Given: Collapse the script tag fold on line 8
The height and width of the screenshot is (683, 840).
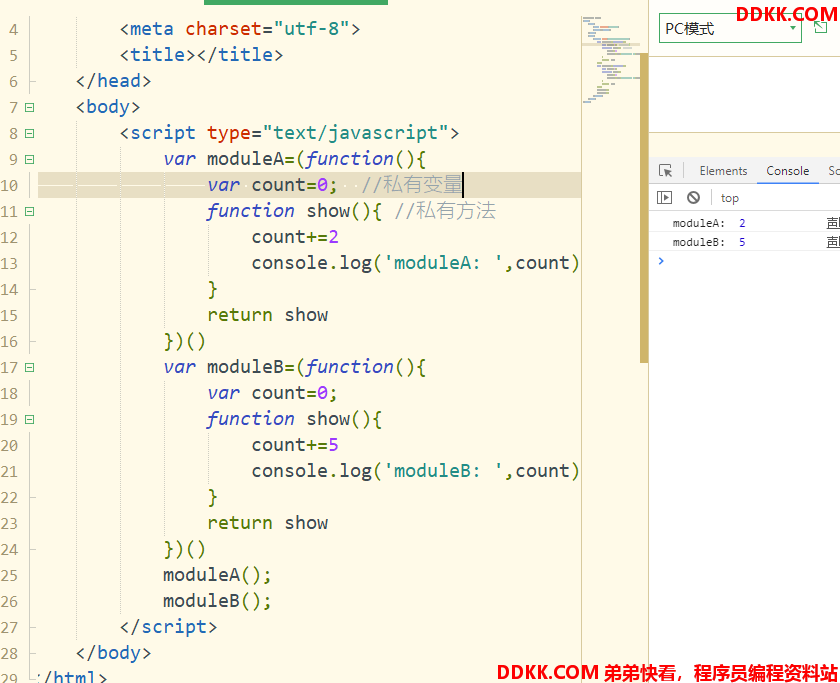Looking at the screenshot, I should (x=30, y=133).
